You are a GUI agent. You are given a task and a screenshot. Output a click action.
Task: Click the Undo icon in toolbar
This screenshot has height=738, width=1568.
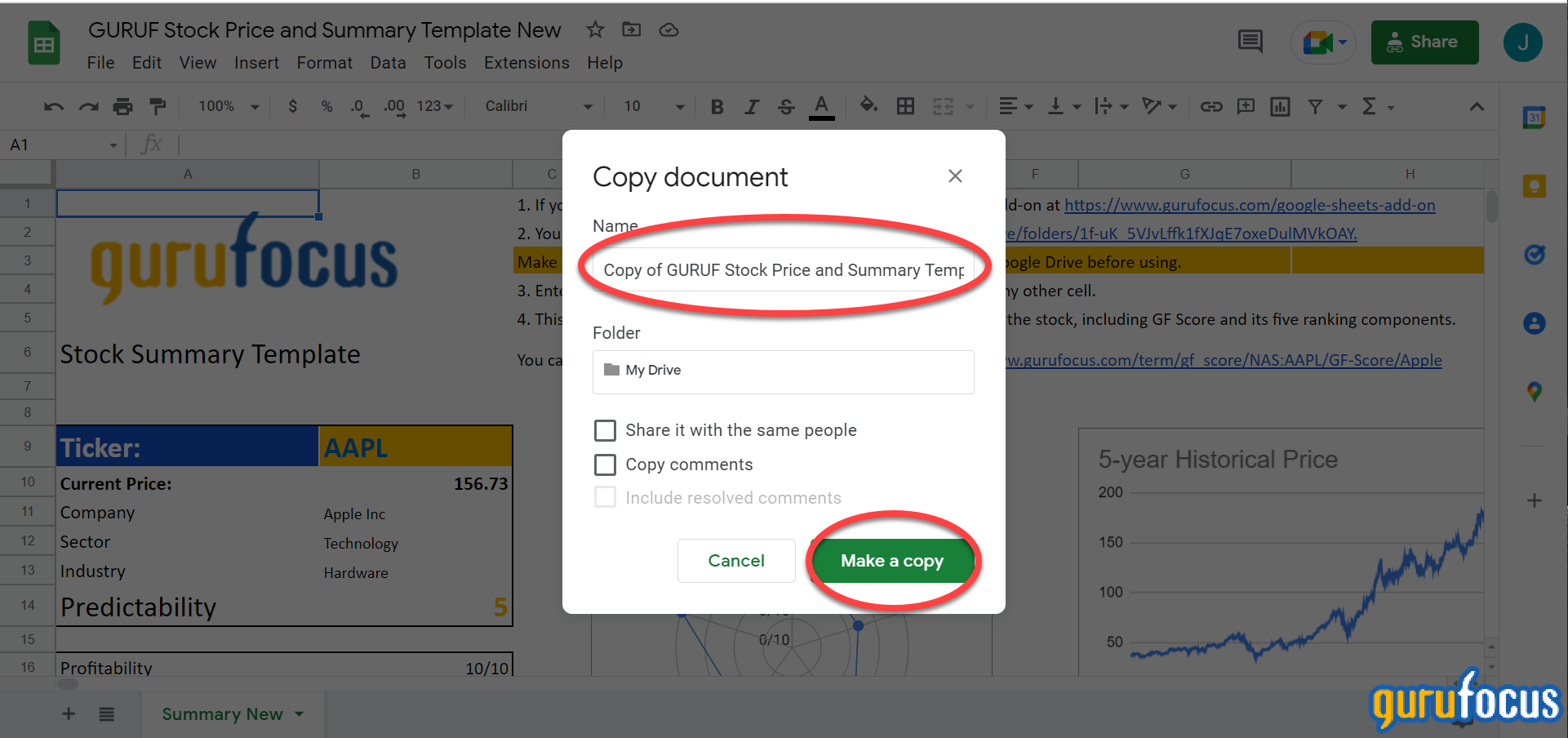tap(54, 106)
